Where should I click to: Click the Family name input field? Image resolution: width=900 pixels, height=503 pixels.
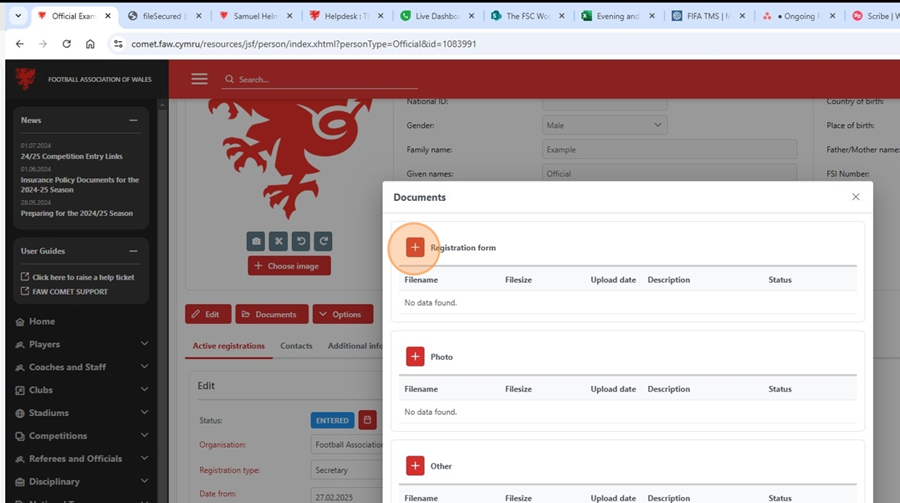click(669, 149)
